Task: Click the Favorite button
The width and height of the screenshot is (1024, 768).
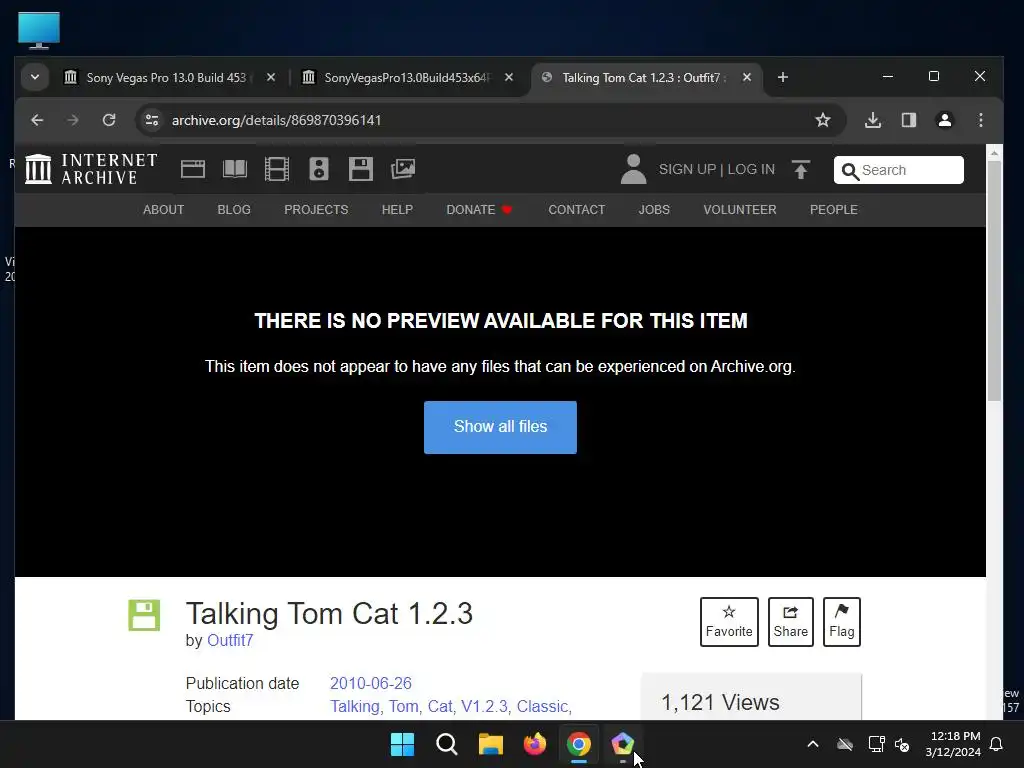Action: (x=729, y=622)
